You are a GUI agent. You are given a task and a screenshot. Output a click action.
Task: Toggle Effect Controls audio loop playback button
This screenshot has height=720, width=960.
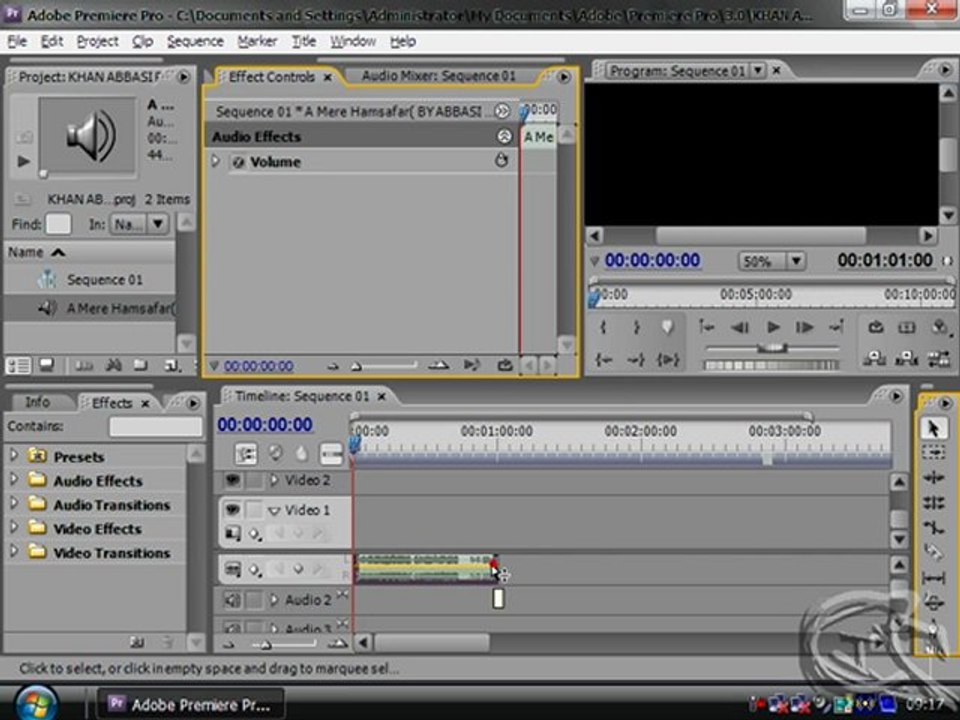click(504, 366)
